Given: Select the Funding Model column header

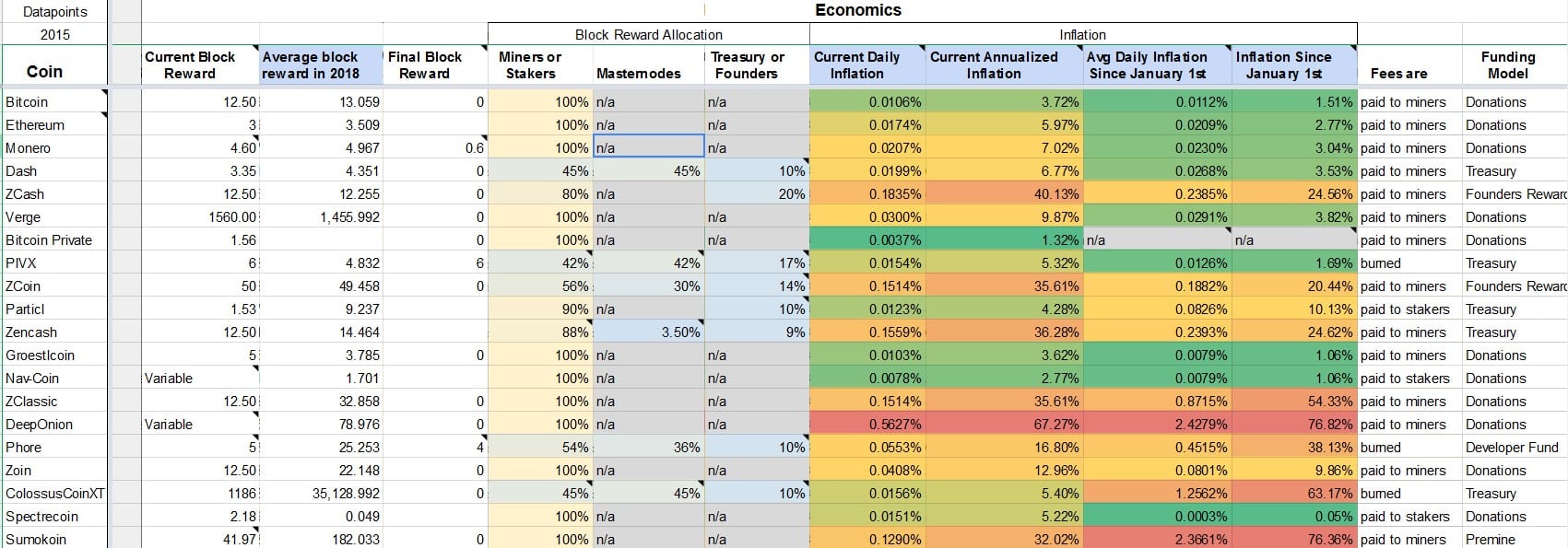Looking at the screenshot, I should pos(1515,65).
